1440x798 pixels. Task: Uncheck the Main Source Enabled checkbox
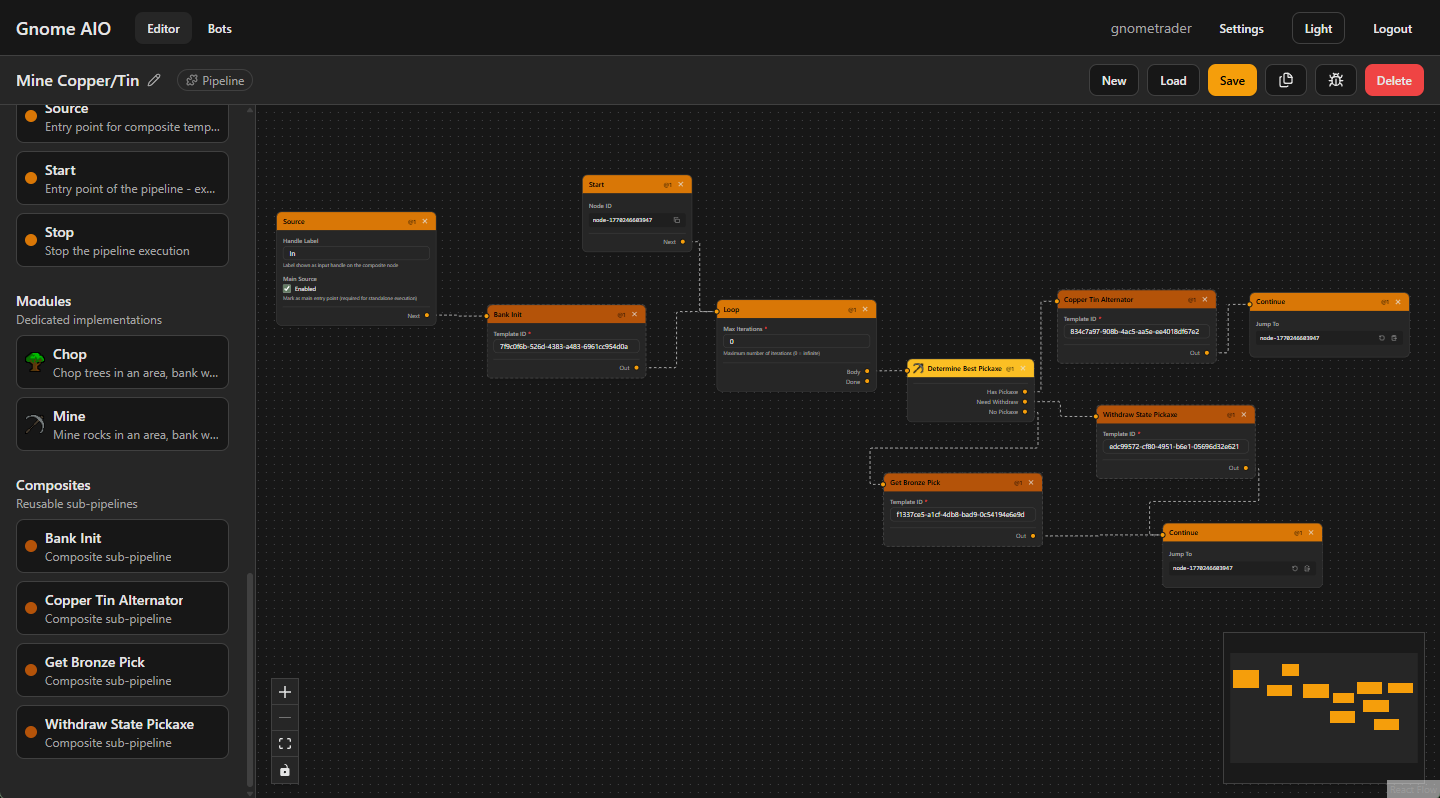click(x=287, y=289)
